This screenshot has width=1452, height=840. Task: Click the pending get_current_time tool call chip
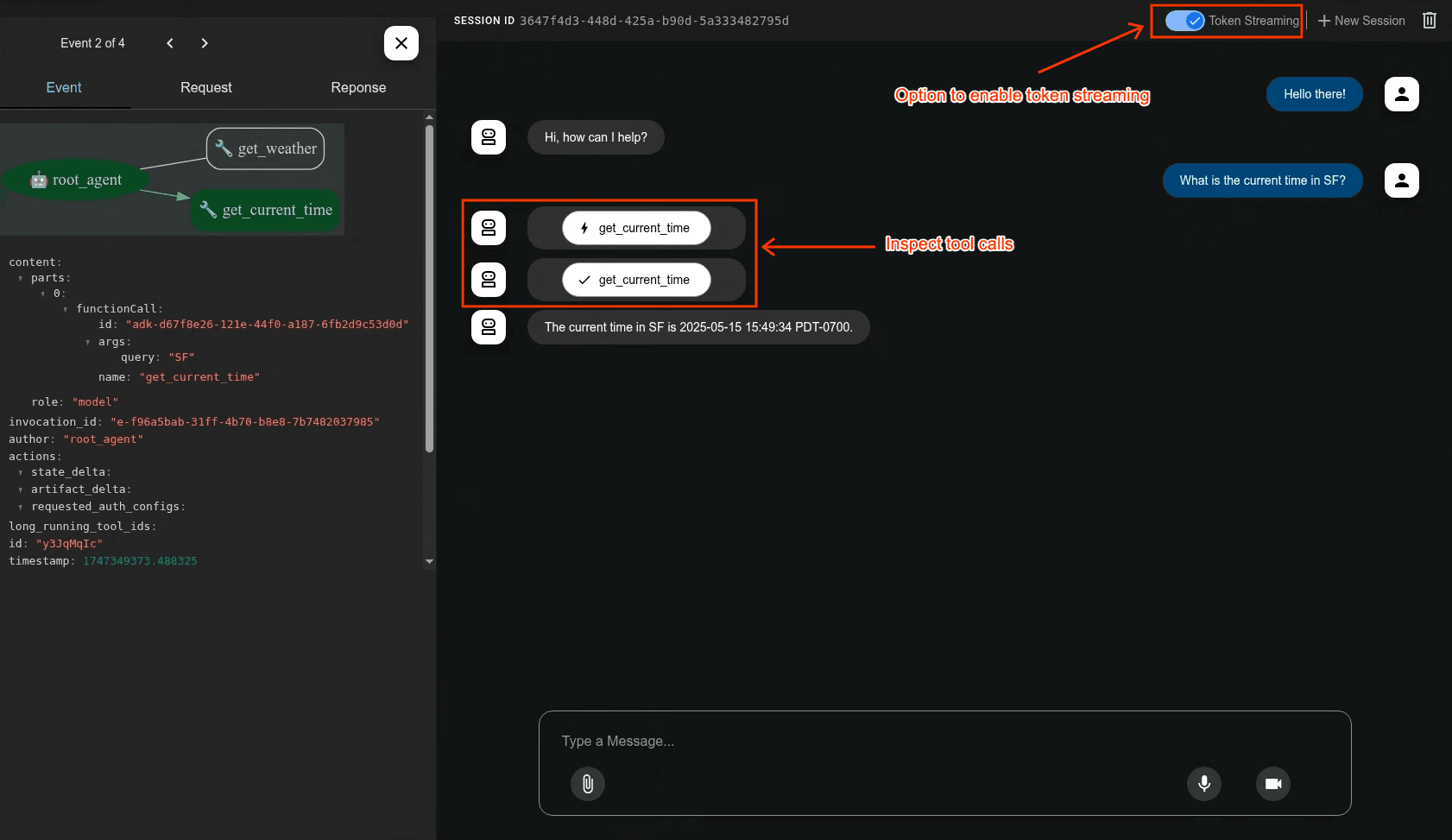pyautogui.click(x=636, y=227)
